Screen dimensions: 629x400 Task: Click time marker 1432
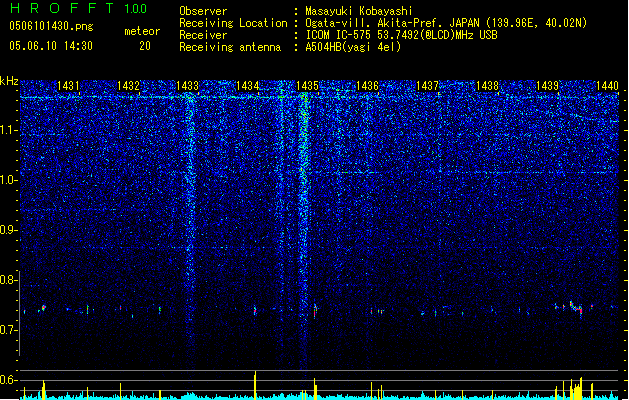coord(128,86)
